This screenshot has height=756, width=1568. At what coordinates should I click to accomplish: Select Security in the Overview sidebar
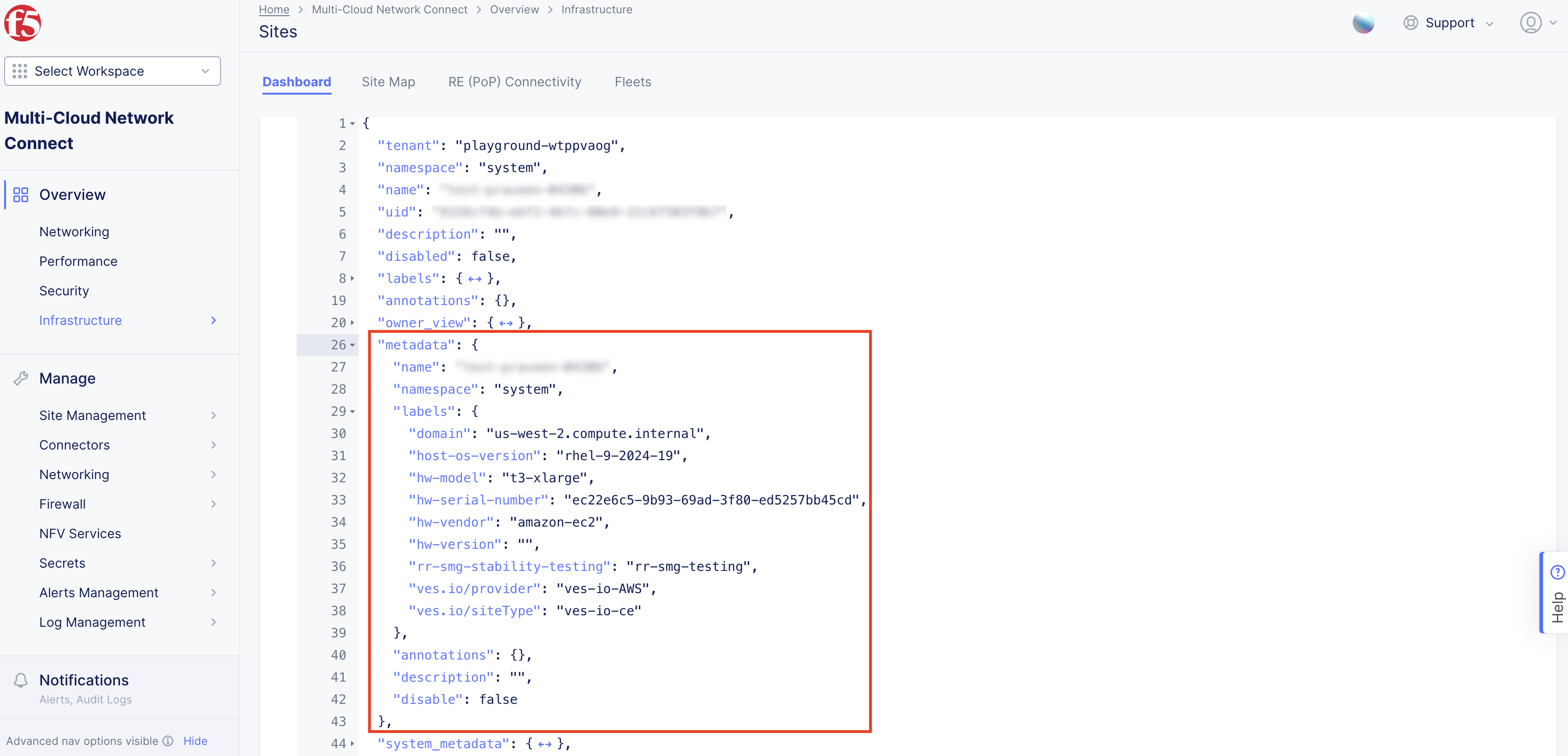pyautogui.click(x=64, y=291)
